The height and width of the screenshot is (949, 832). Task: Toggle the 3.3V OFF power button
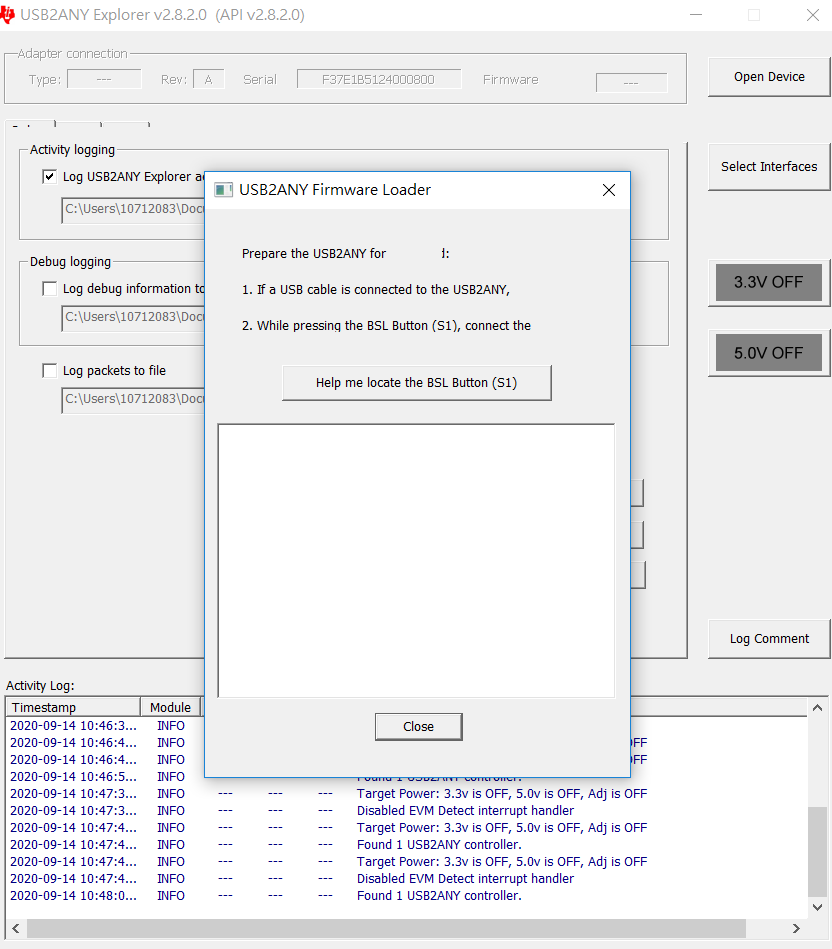(x=768, y=282)
